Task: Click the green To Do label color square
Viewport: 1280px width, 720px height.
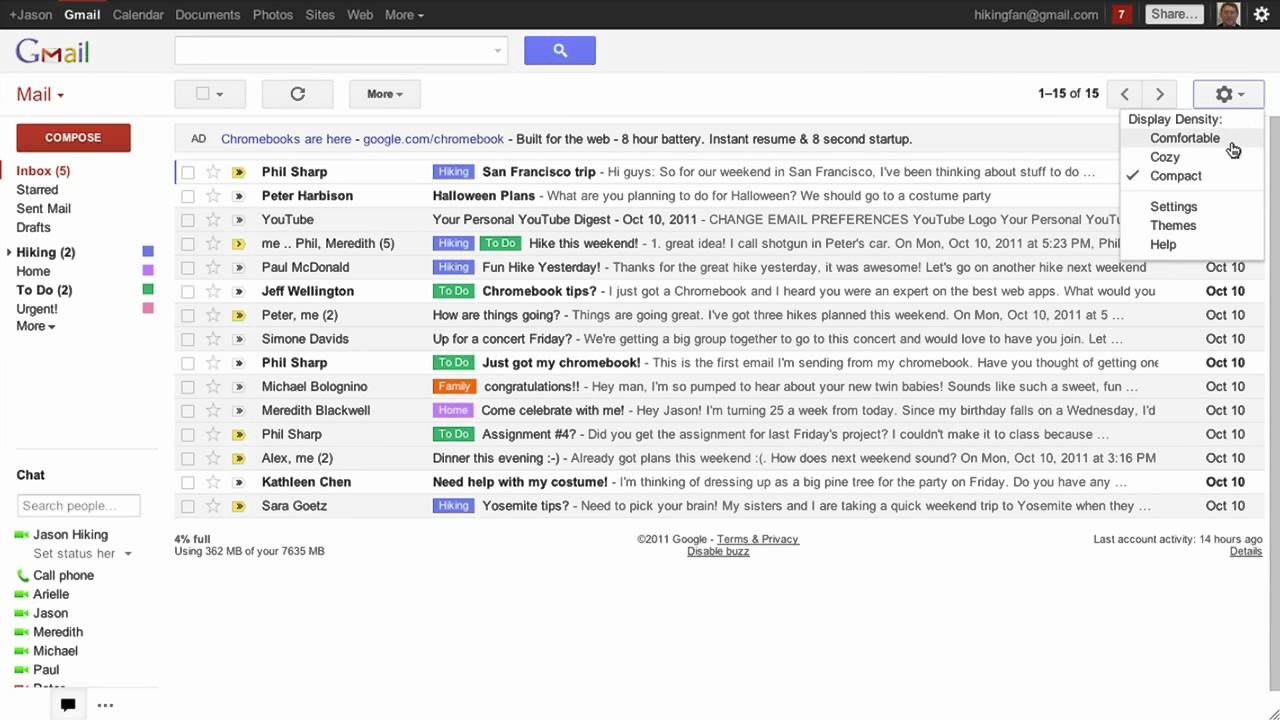Action: pos(148,290)
